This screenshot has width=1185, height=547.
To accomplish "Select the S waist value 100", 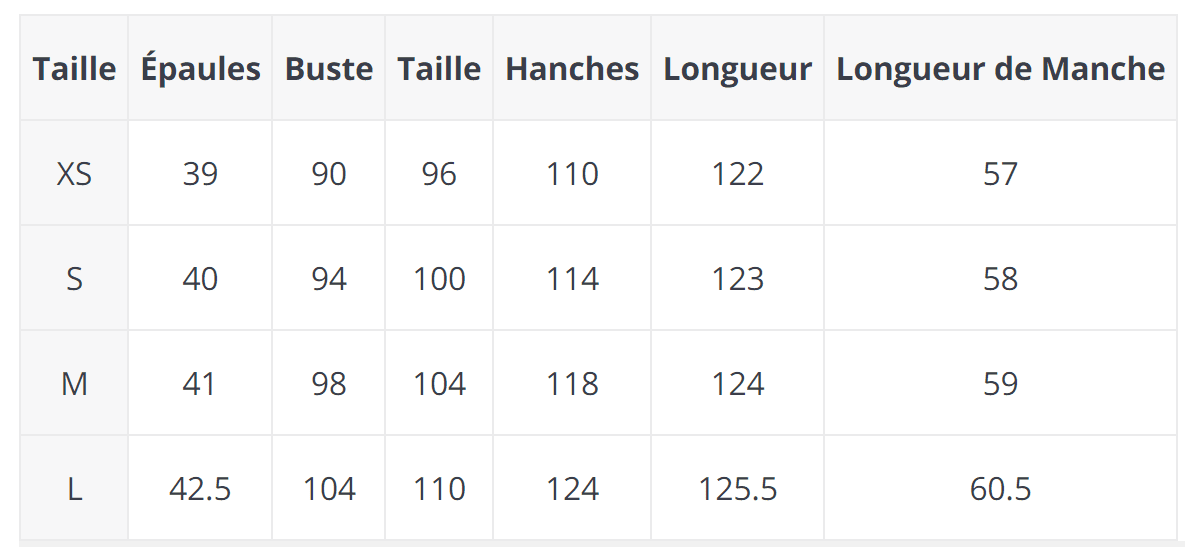I will point(439,279).
